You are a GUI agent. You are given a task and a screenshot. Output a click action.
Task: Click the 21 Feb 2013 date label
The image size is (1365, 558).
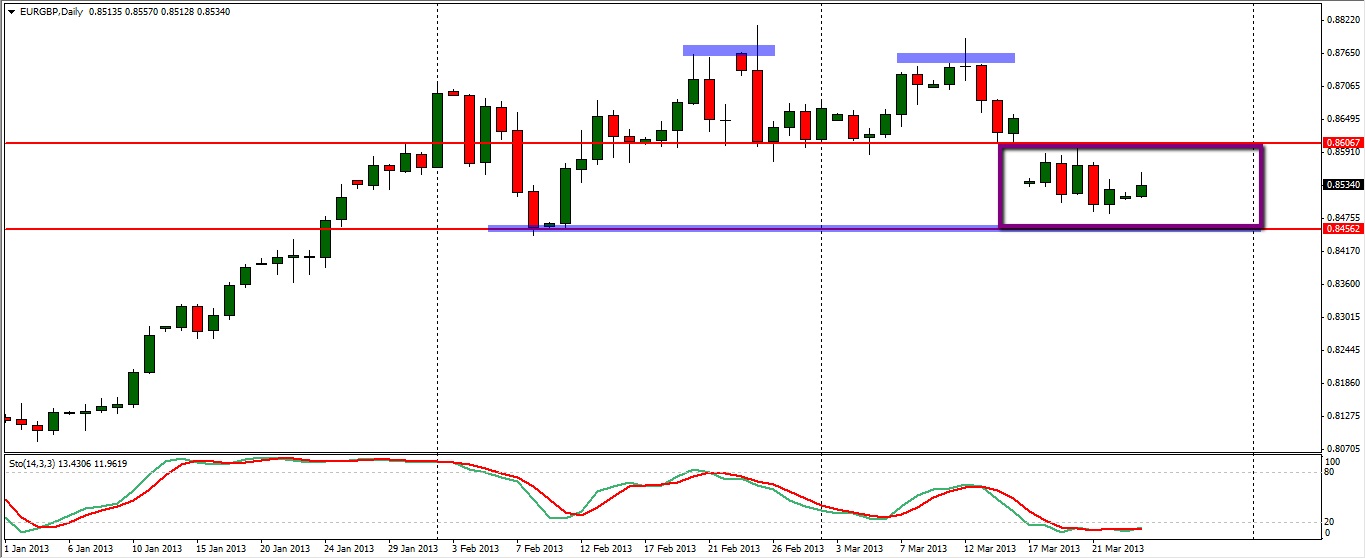click(734, 549)
